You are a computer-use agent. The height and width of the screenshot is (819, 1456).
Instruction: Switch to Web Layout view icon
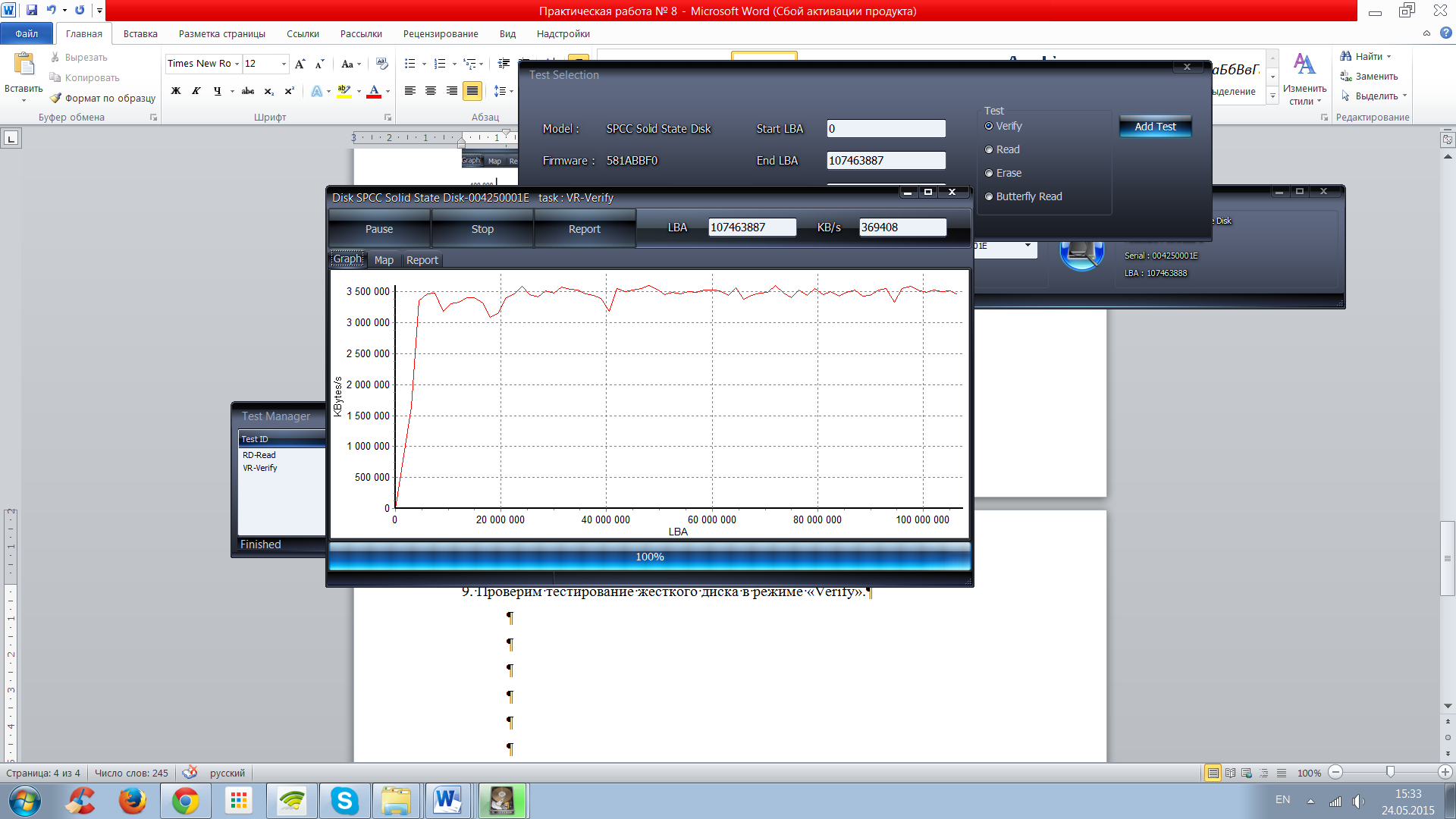click(x=1247, y=773)
